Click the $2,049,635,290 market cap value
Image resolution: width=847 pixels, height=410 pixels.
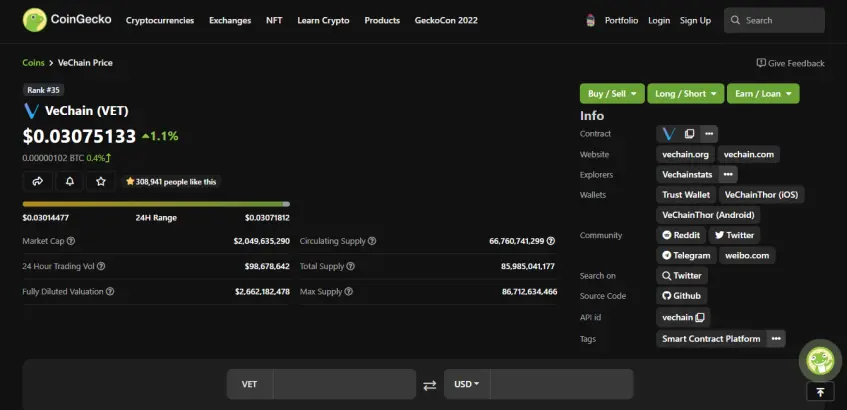[261, 241]
